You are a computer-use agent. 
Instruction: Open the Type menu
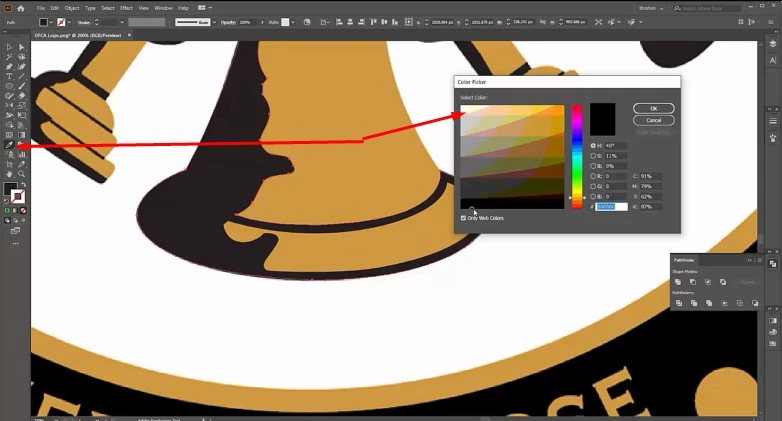coord(90,8)
